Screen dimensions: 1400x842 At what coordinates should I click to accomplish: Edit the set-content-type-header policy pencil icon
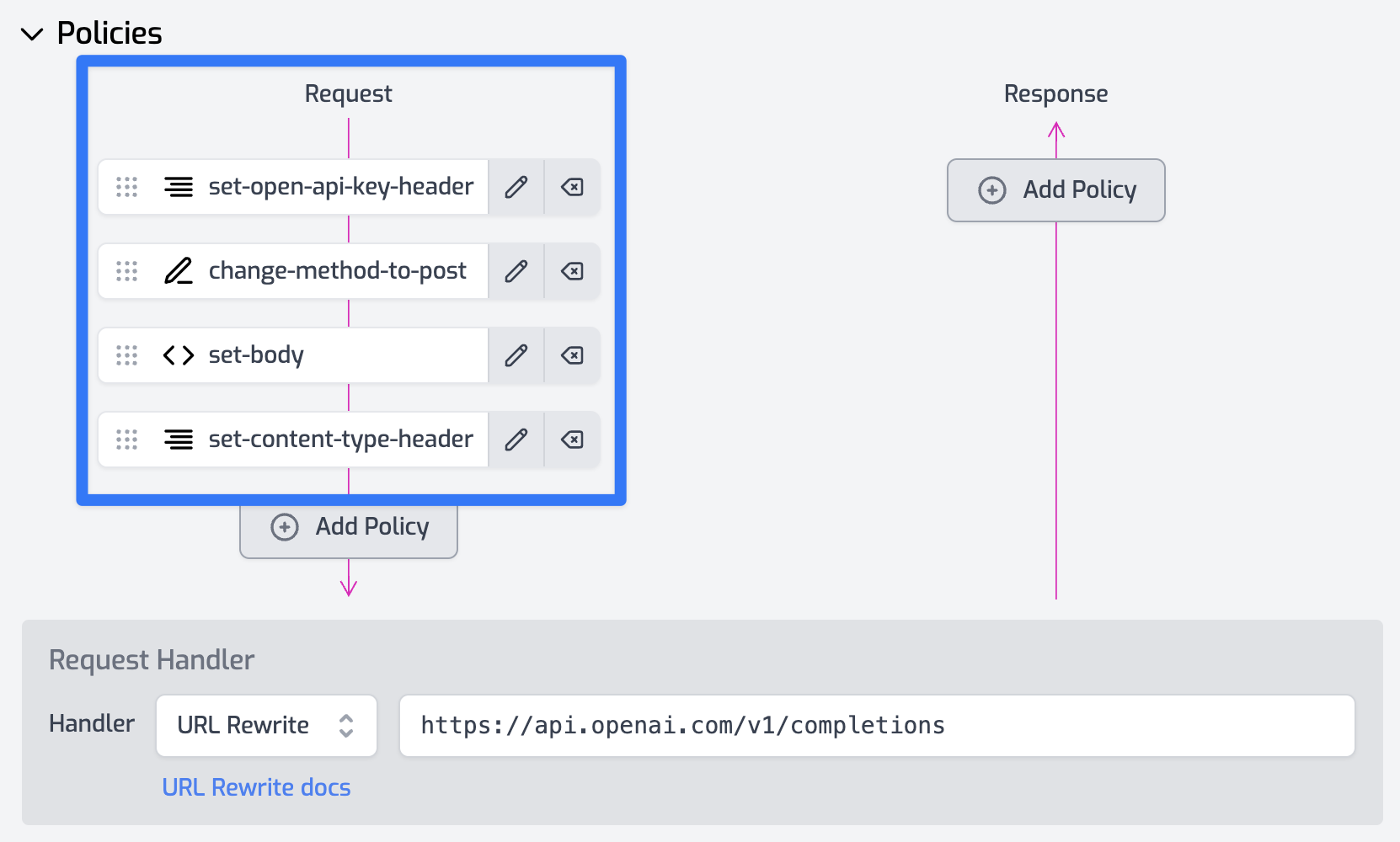516,440
